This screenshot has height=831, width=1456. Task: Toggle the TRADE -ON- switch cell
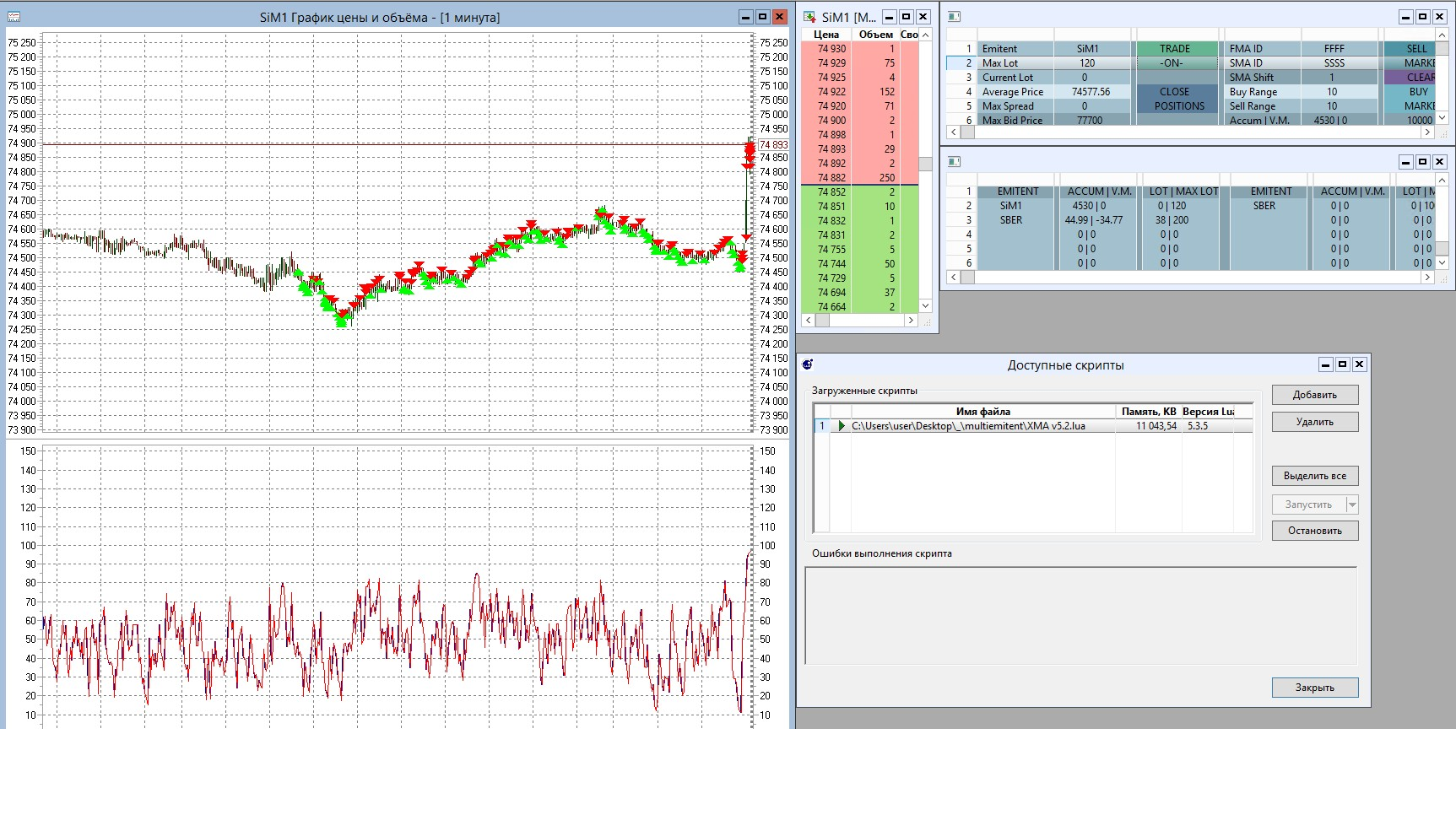tap(1174, 56)
